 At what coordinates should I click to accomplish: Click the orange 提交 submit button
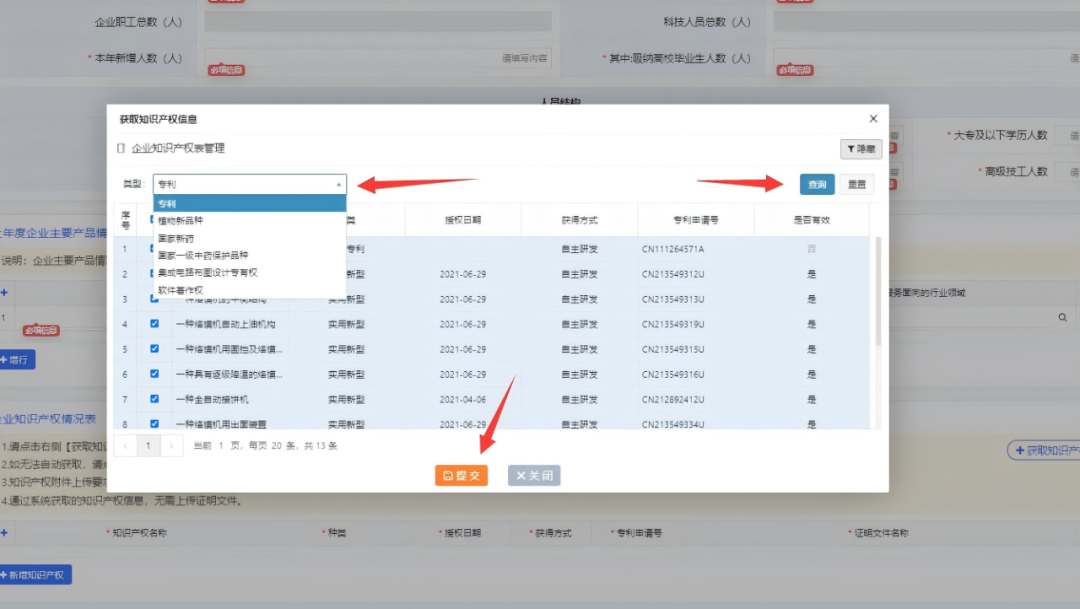(x=461, y=476)
